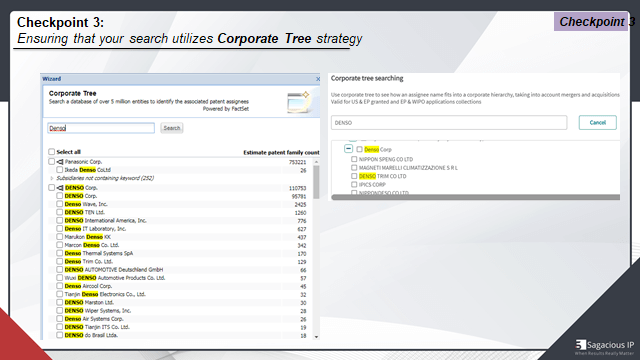Image resolution: width=640 pixels, height=360 pixels.
Task: Click the Search button in the wizard
Action: (171, 128)
